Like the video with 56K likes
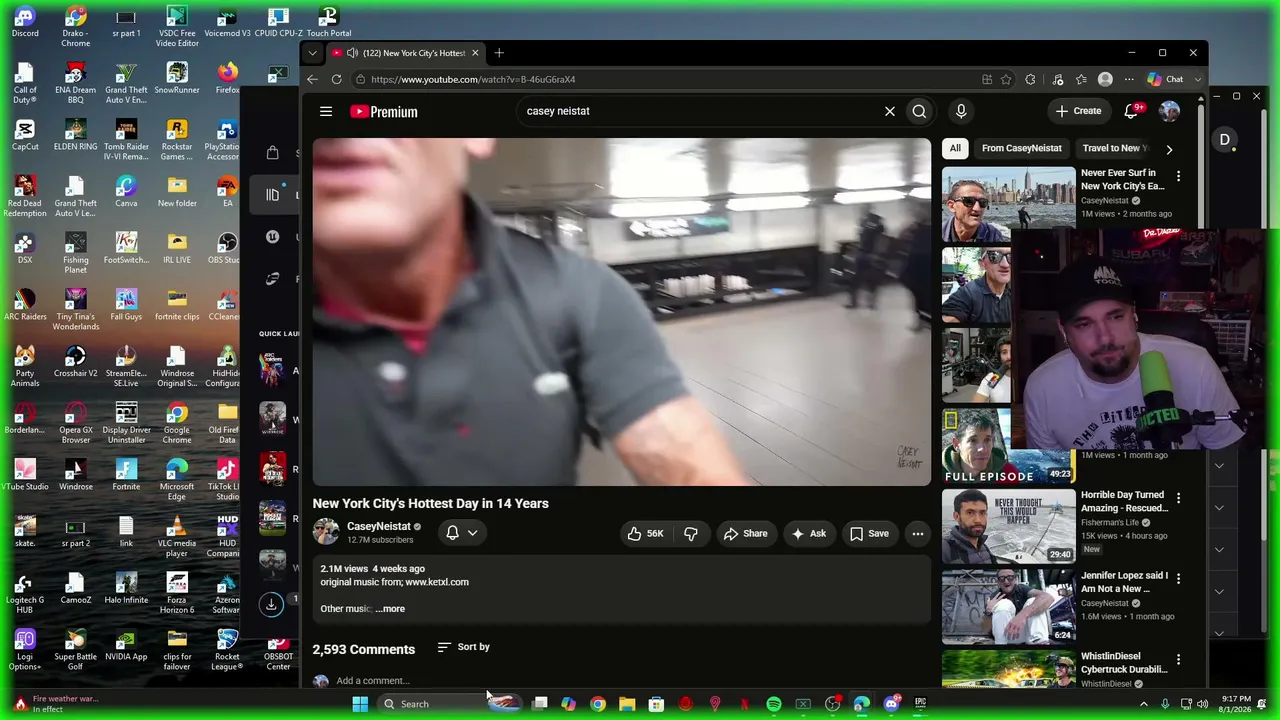 tap(645, 534)
